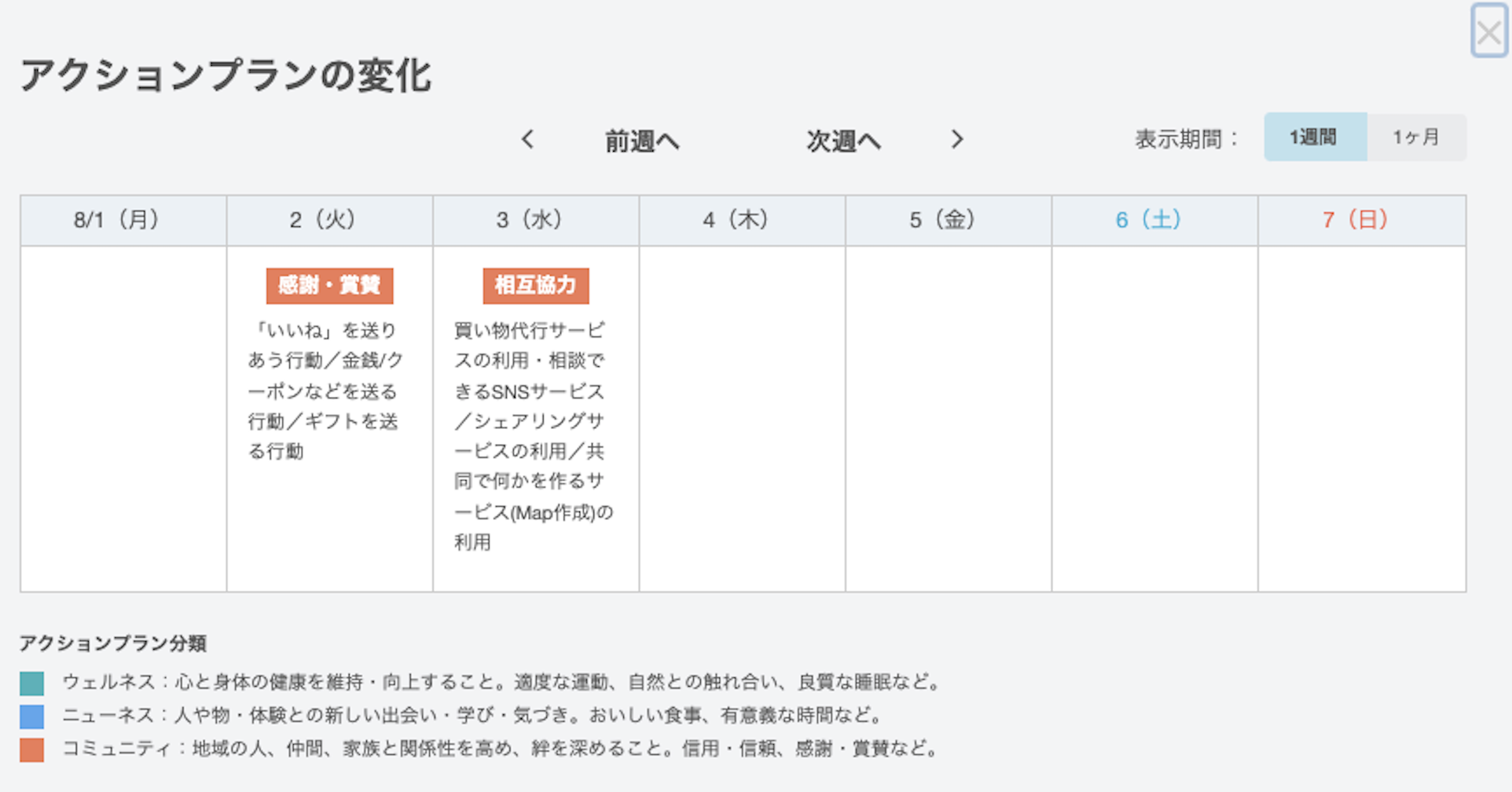Select the 2（火）column header

(329, 220)
